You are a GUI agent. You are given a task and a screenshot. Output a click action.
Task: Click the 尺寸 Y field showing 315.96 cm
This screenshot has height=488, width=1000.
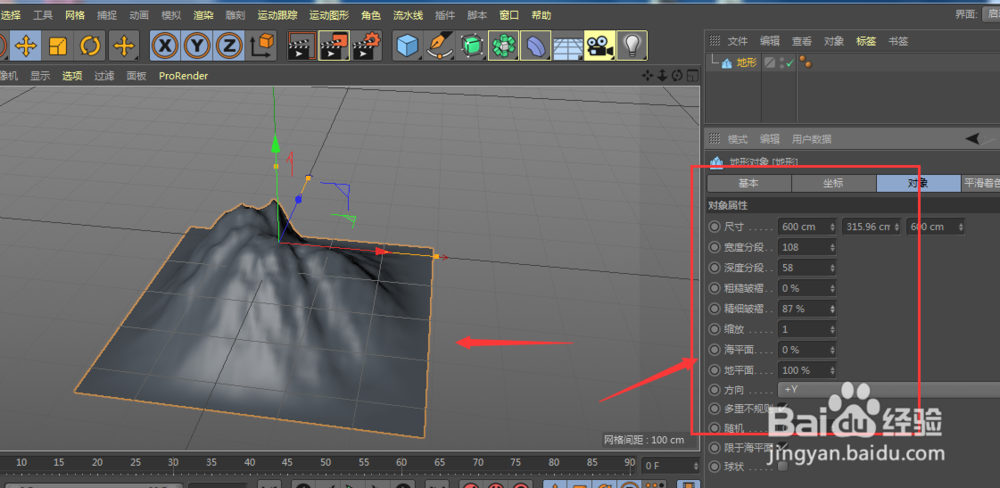pyautogui.click(x=871, y=226)
